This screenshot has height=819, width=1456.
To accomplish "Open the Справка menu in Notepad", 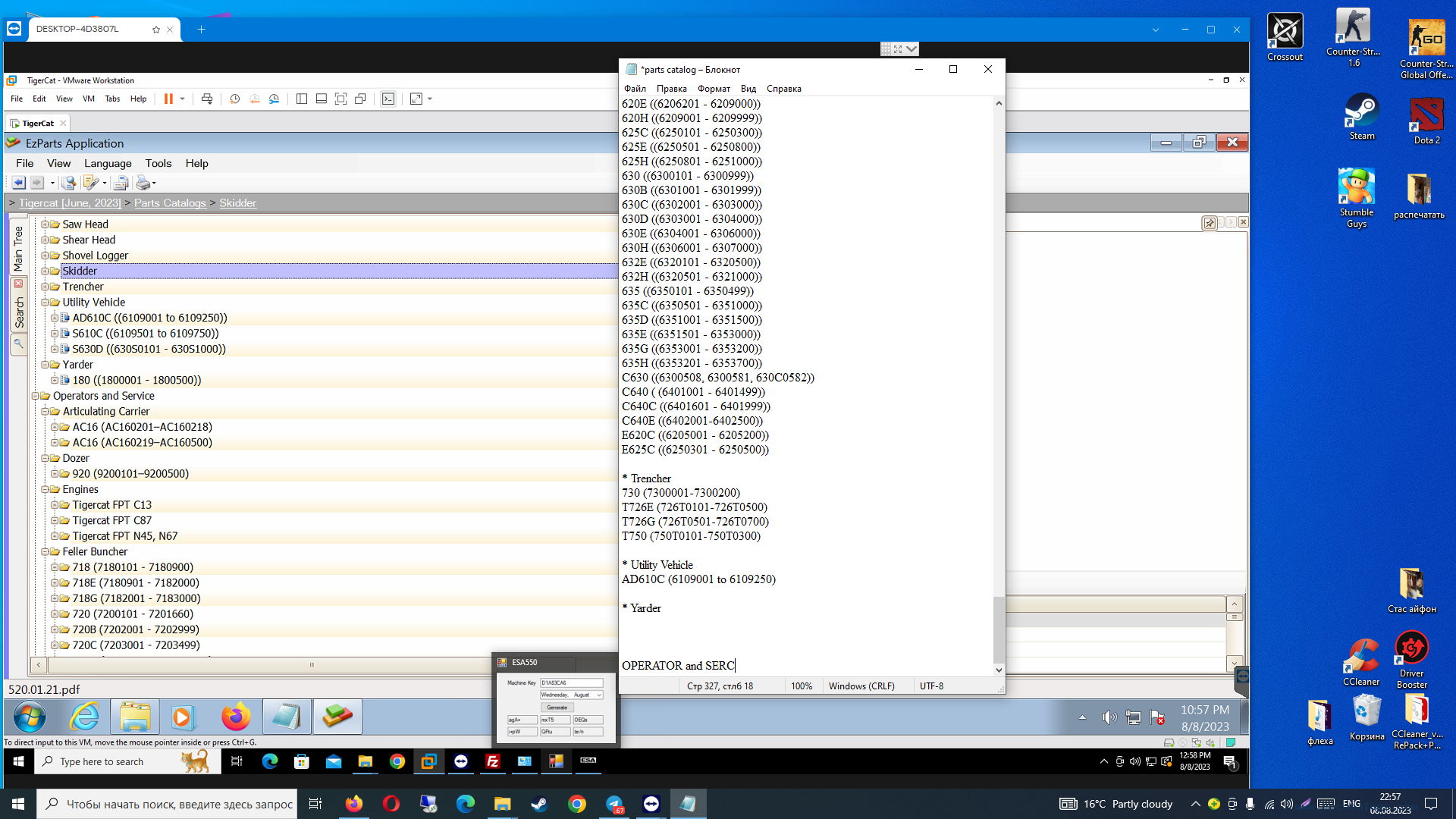I will tap(783, 89).
